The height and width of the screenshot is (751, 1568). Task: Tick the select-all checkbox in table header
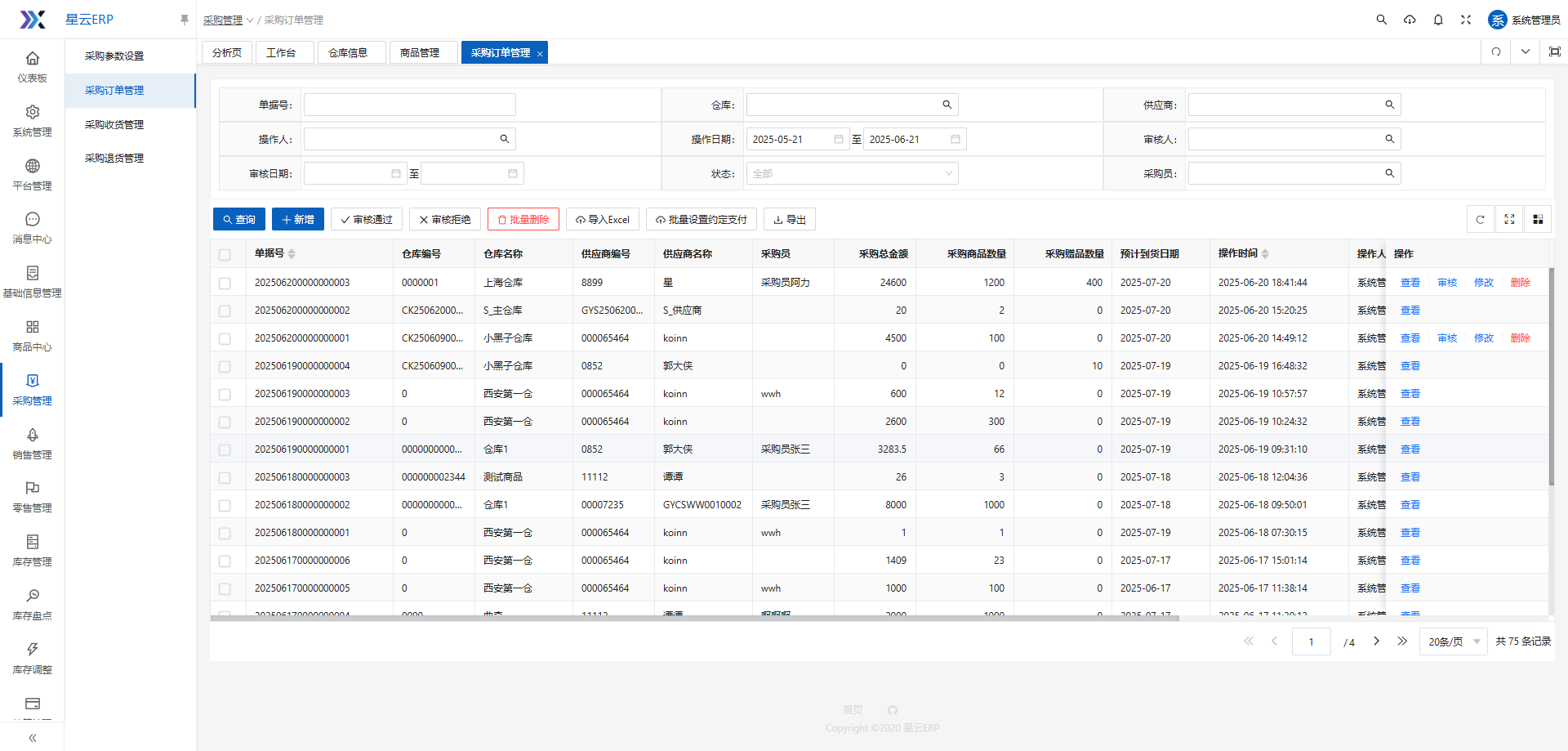(225, 255)
